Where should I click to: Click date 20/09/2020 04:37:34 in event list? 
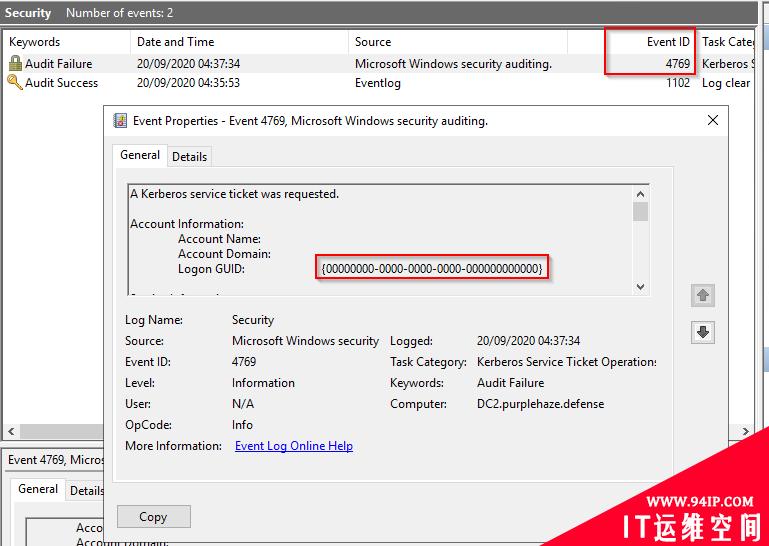click(x=188, y=63)
